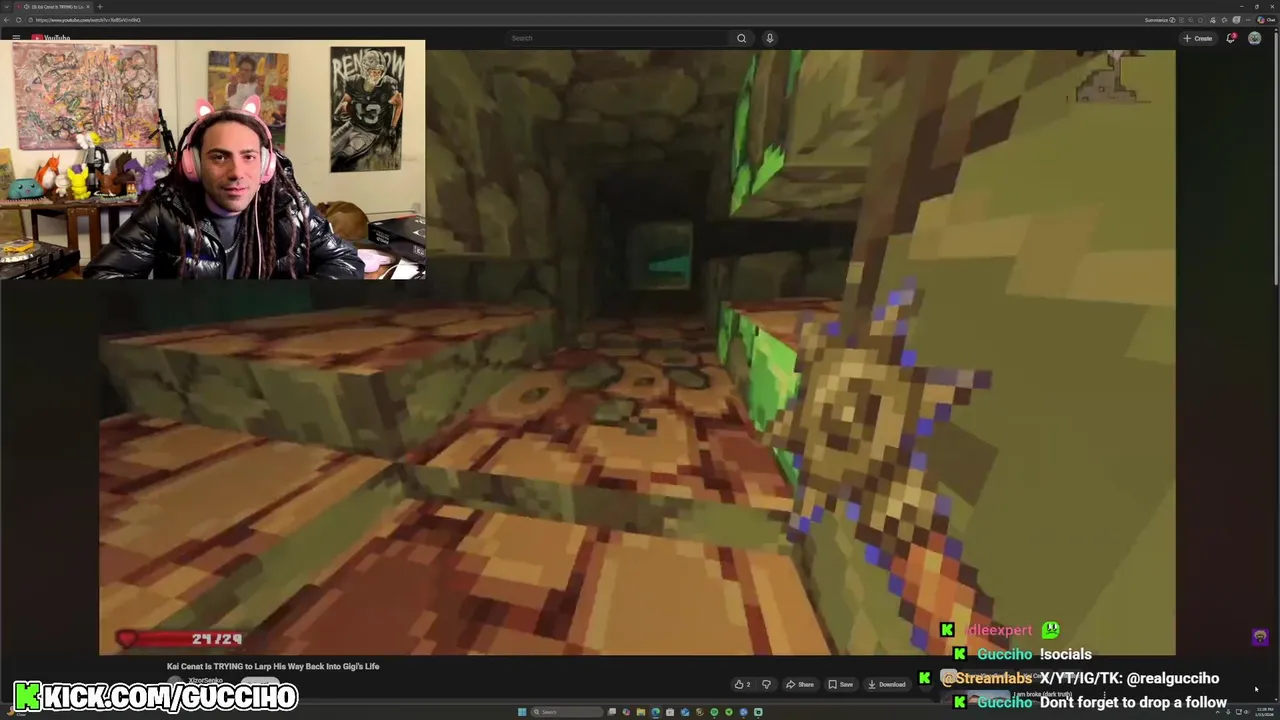
Task: Open File Explorer from the taskbar
Action: coord(641,712)
